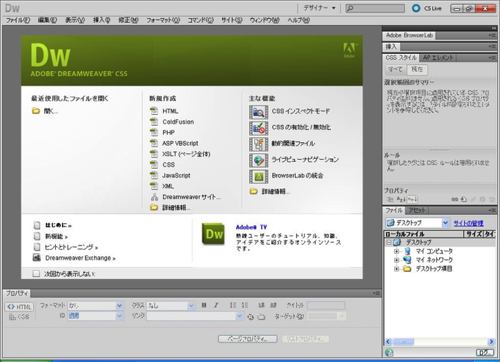Create a new ColdFusion document
Screen dimensions: 500x362
pyautogui.click(x=178, y=122)
